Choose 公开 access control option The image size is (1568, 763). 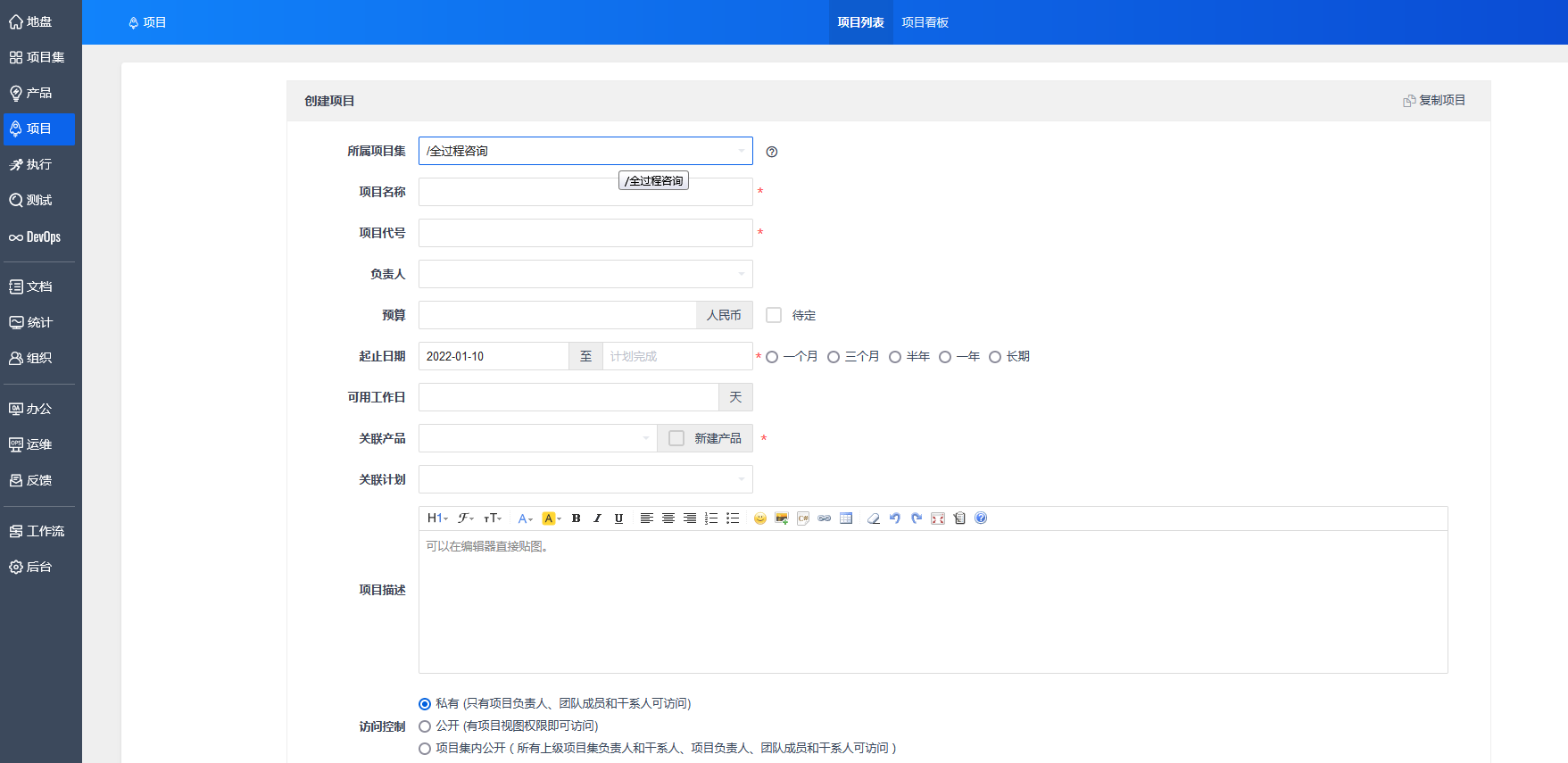click(x=425, y=726)
